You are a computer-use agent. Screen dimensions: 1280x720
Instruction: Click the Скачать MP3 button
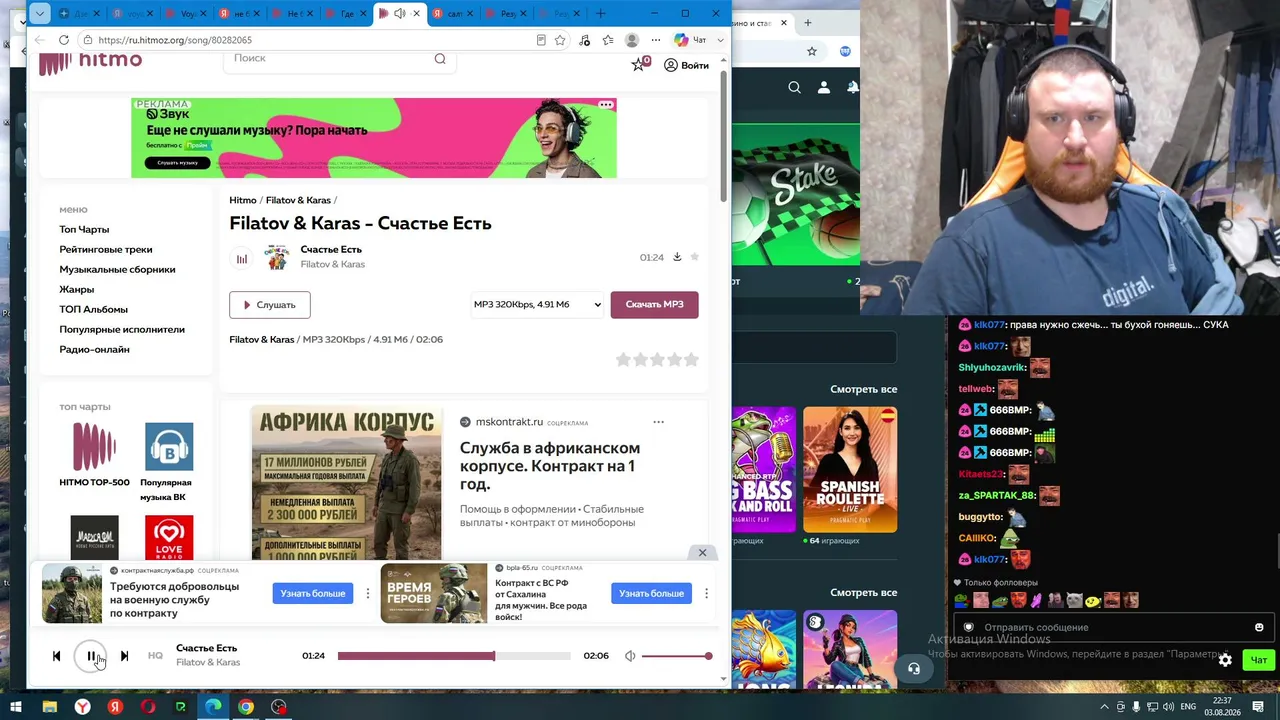(x=655, y=304)
